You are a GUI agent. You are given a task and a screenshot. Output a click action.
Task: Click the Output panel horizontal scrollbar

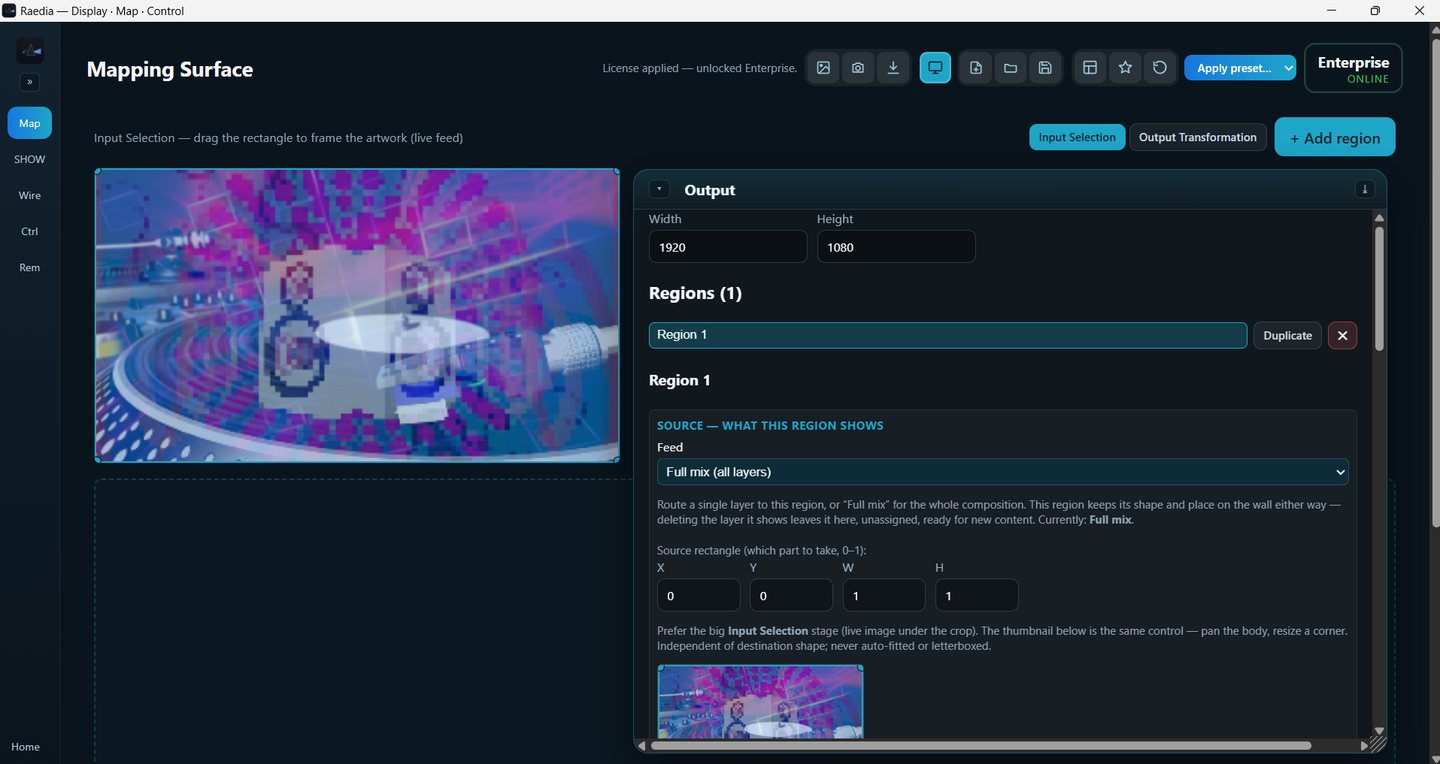[x=981, y=745]
